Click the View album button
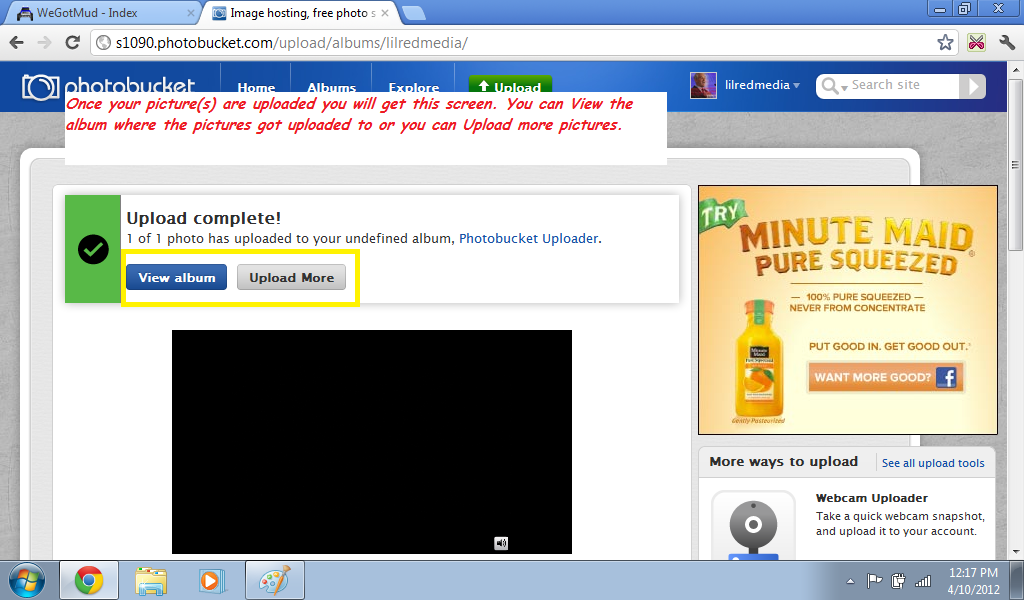 (x=177, y=277)
